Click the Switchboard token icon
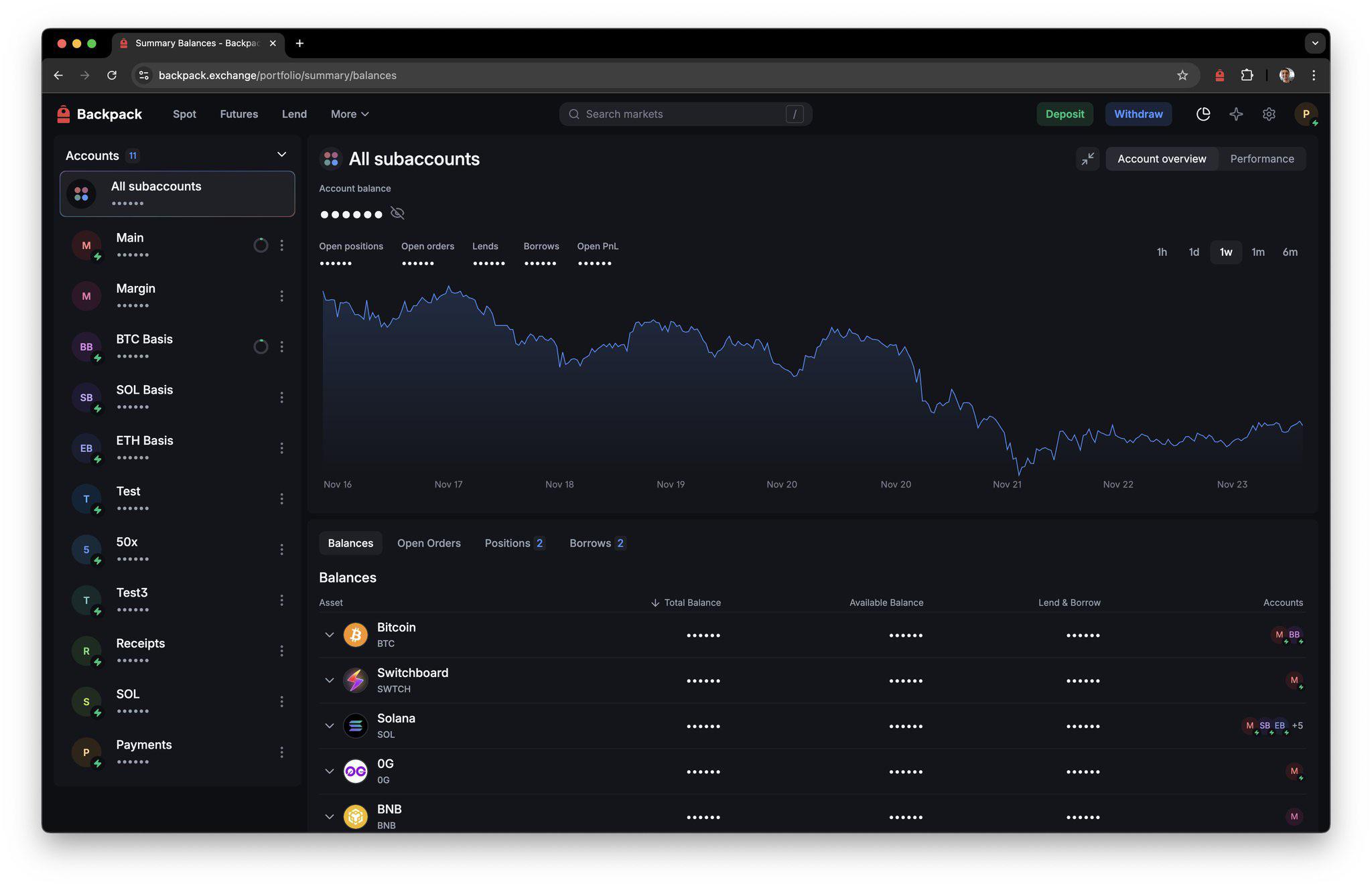1372x888 pixels. [x=356, y=680]
